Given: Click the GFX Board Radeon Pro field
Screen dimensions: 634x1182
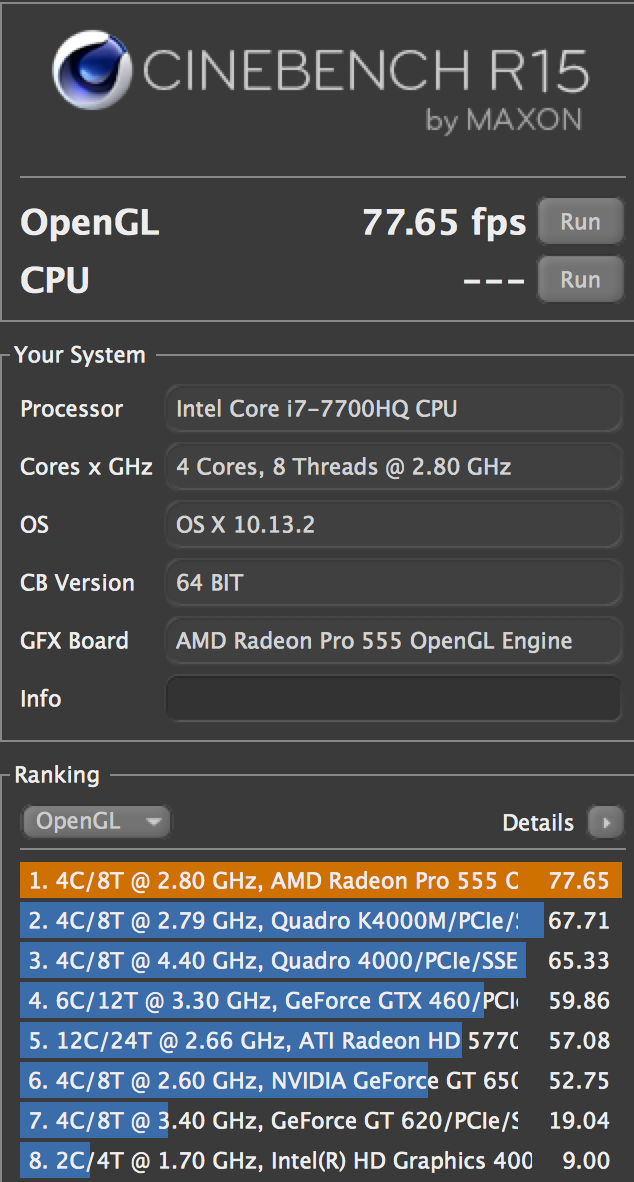Looking at the screenshot, I should coord(393,641).
